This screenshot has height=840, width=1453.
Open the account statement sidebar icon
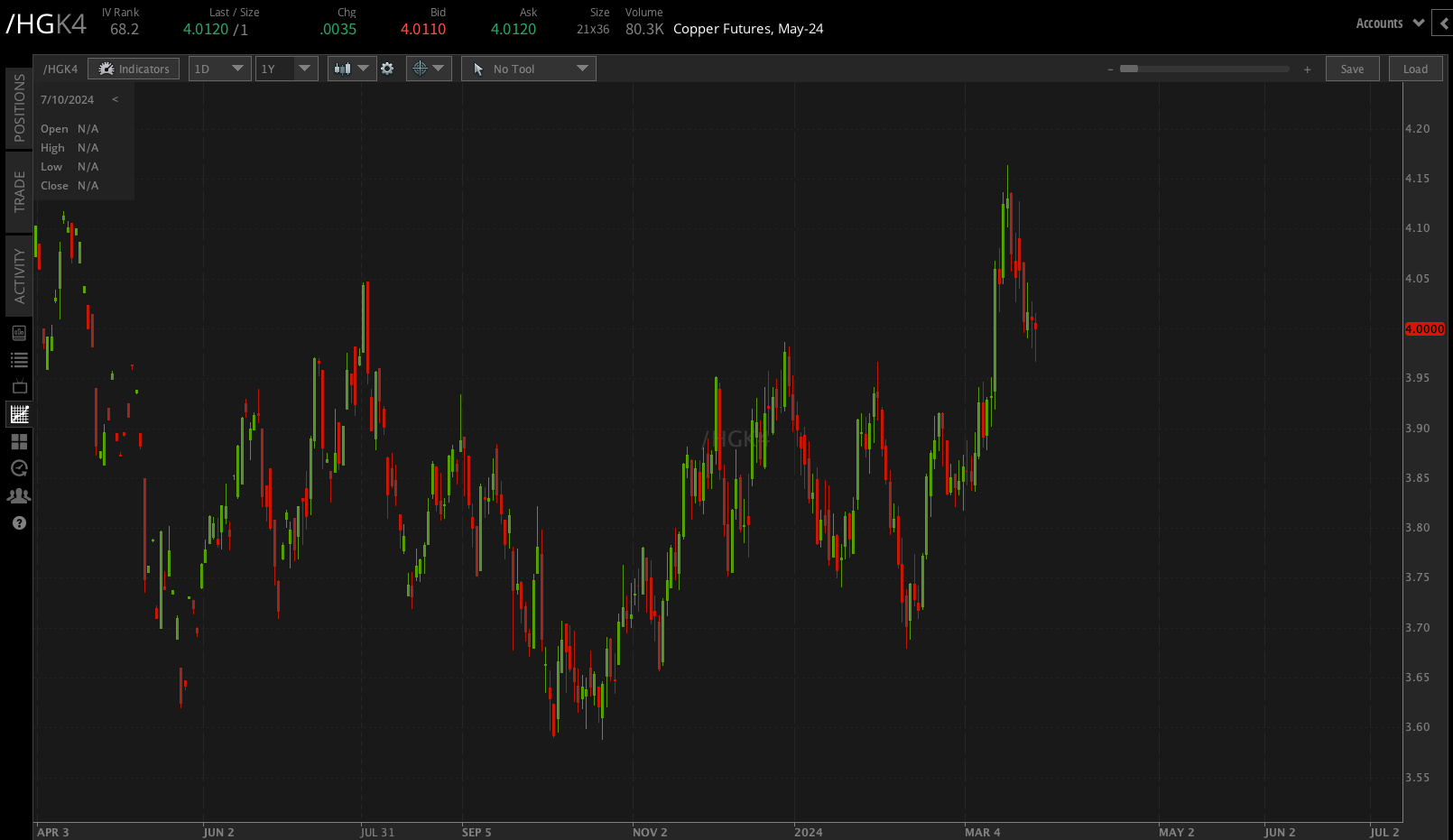[19, 333]
